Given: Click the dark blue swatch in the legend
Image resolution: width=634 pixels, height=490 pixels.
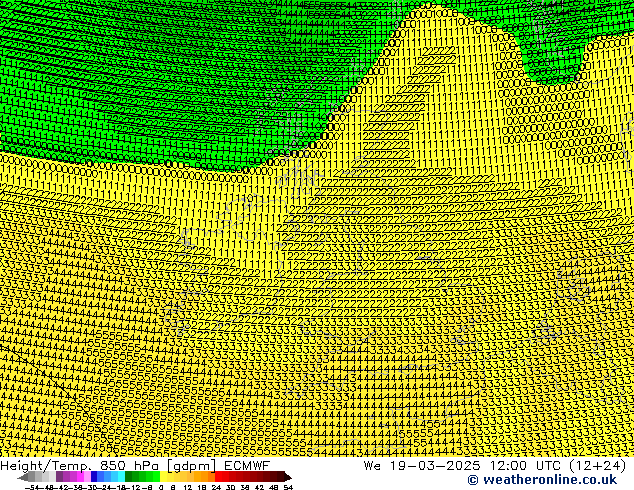Looking at the screenshot, I should pyautogui.click(x=94, y=476).
